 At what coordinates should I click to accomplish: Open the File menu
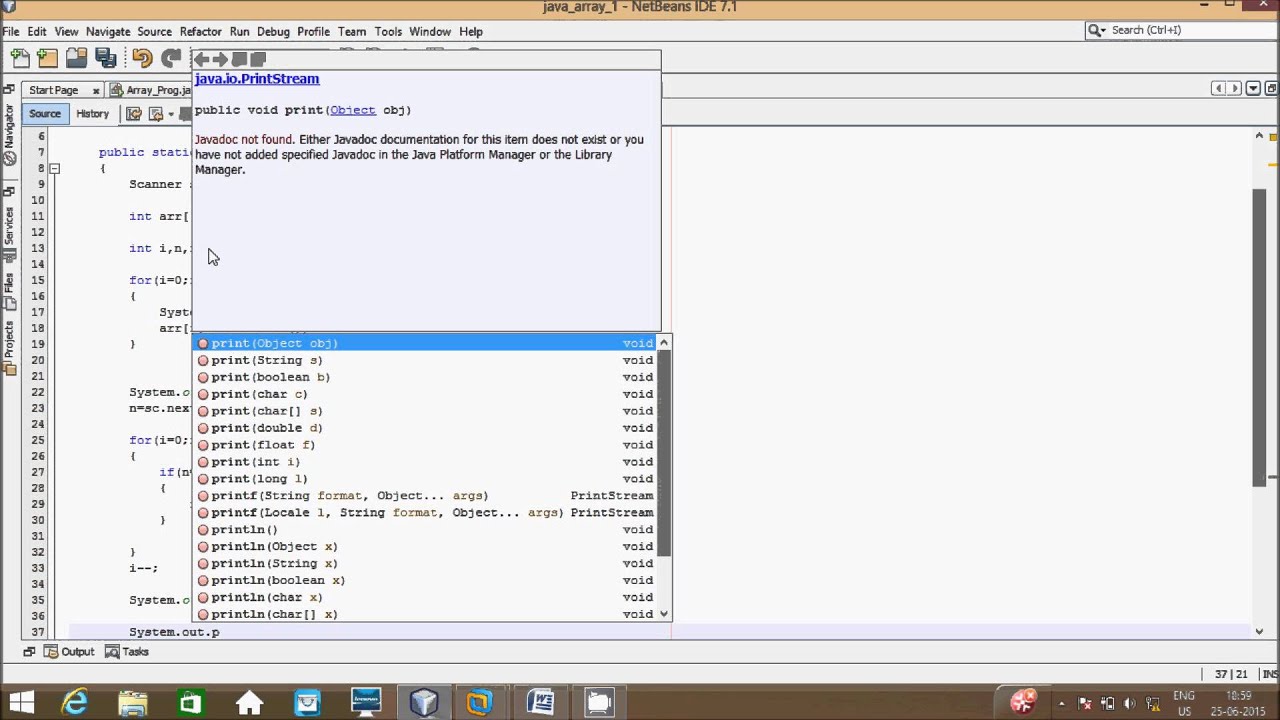click(10, 31)
